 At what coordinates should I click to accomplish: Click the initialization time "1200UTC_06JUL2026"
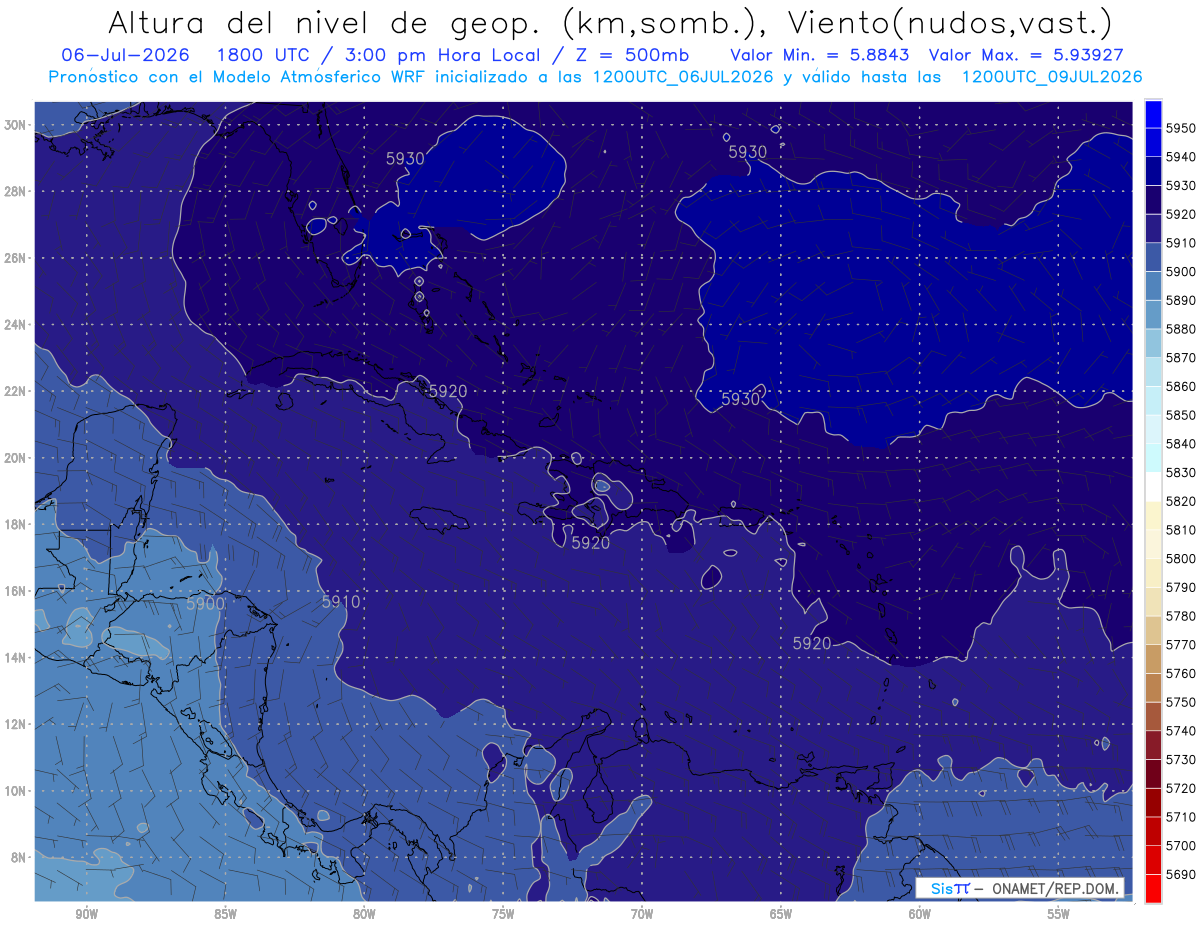(x=683, y=77)
